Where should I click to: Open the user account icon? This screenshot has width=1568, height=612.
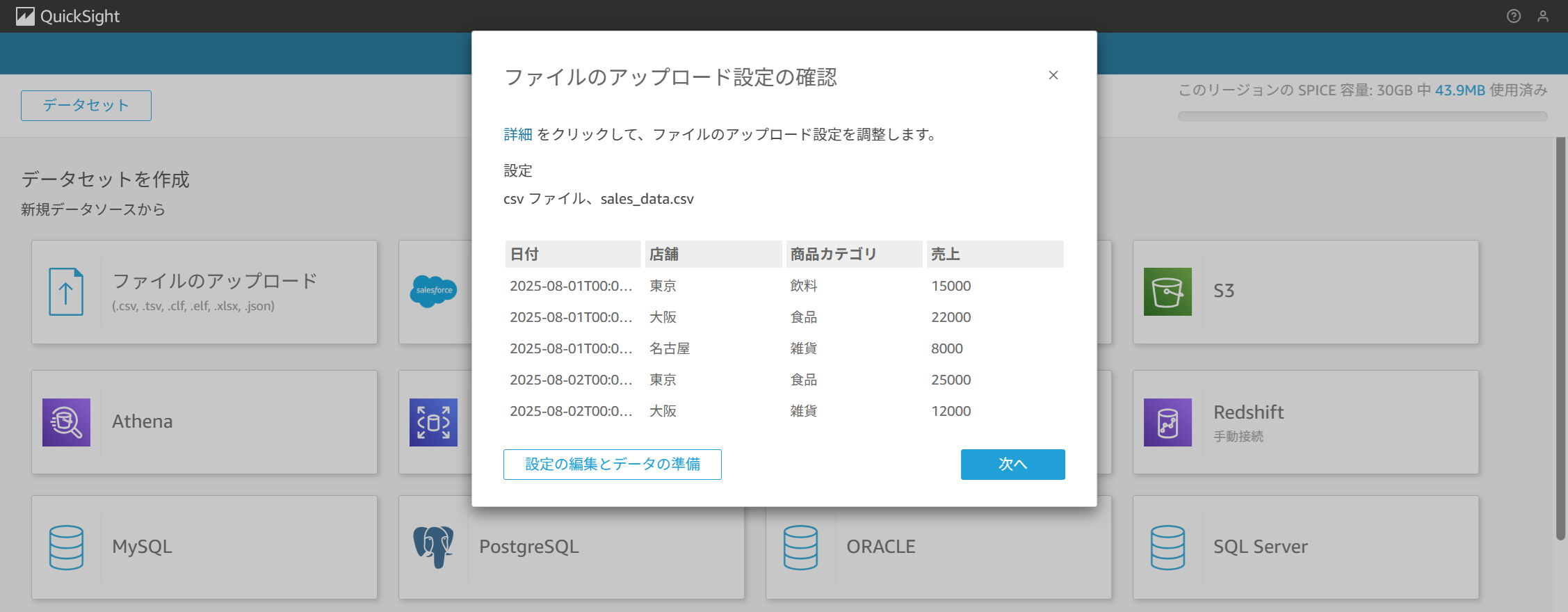point(1543,16)
